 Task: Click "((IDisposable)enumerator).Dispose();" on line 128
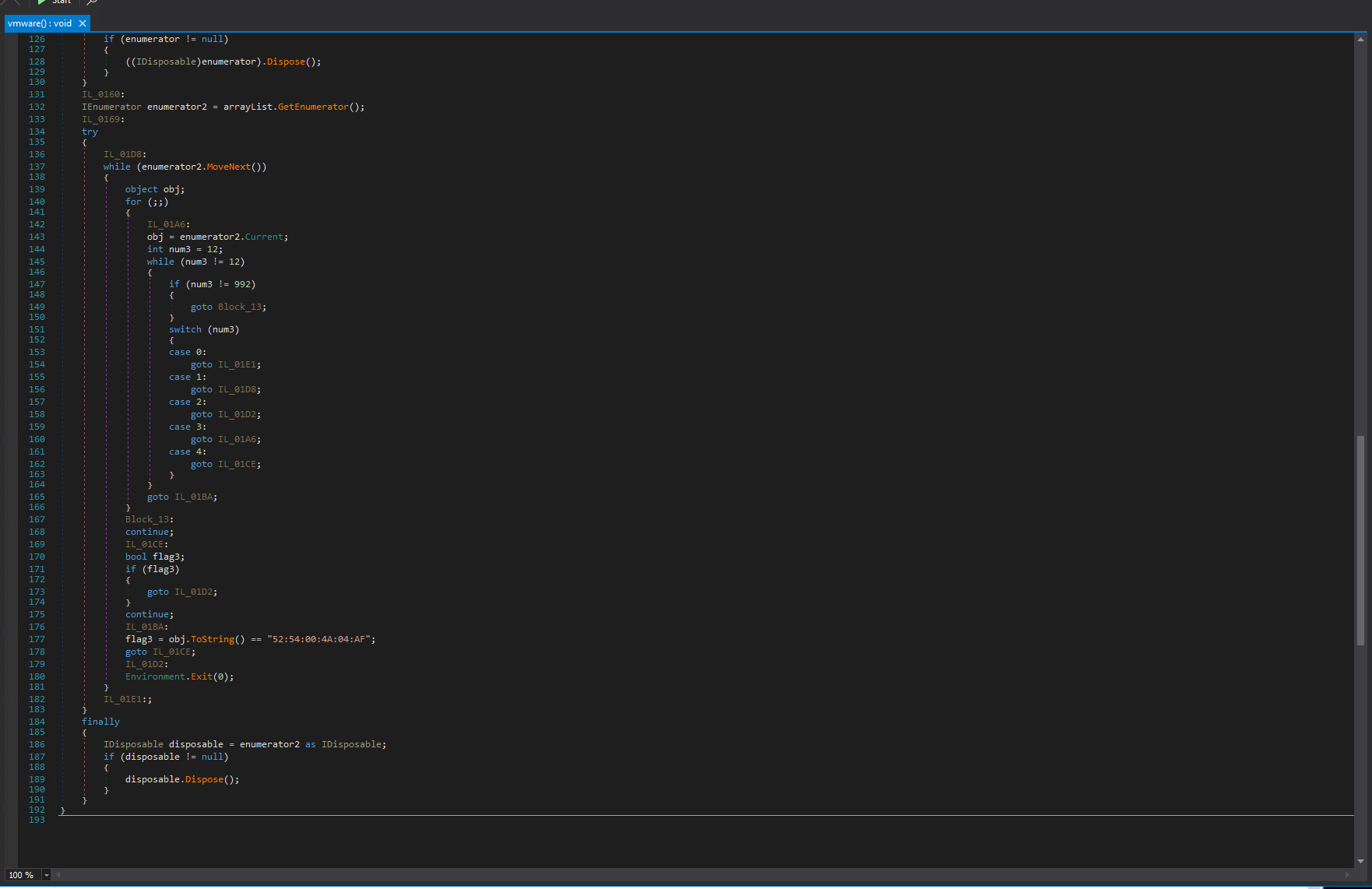point(223,61)
